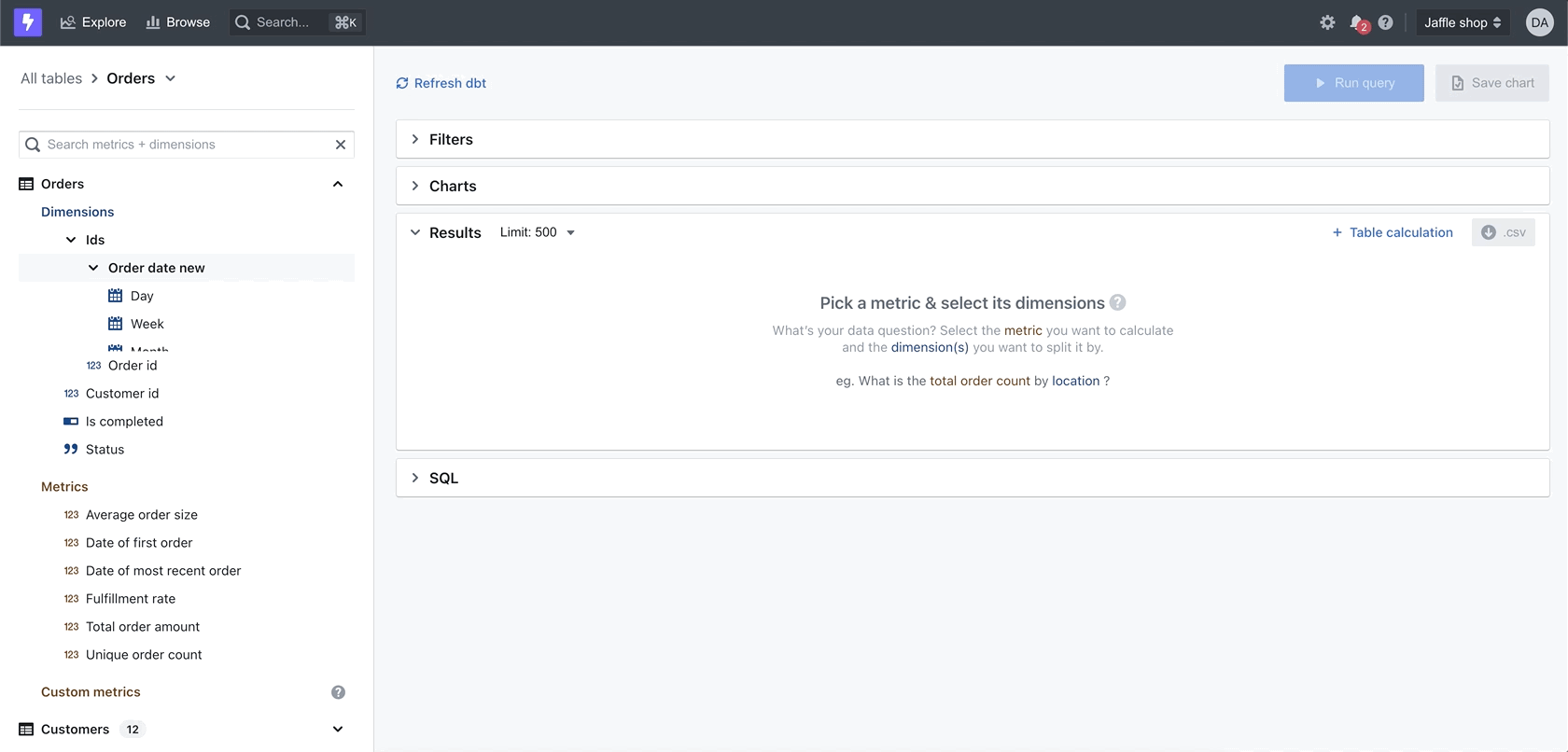
Task: Open the Jaffle shop project dropdown
Action: pyautogui.click(x=1463, y=22)
